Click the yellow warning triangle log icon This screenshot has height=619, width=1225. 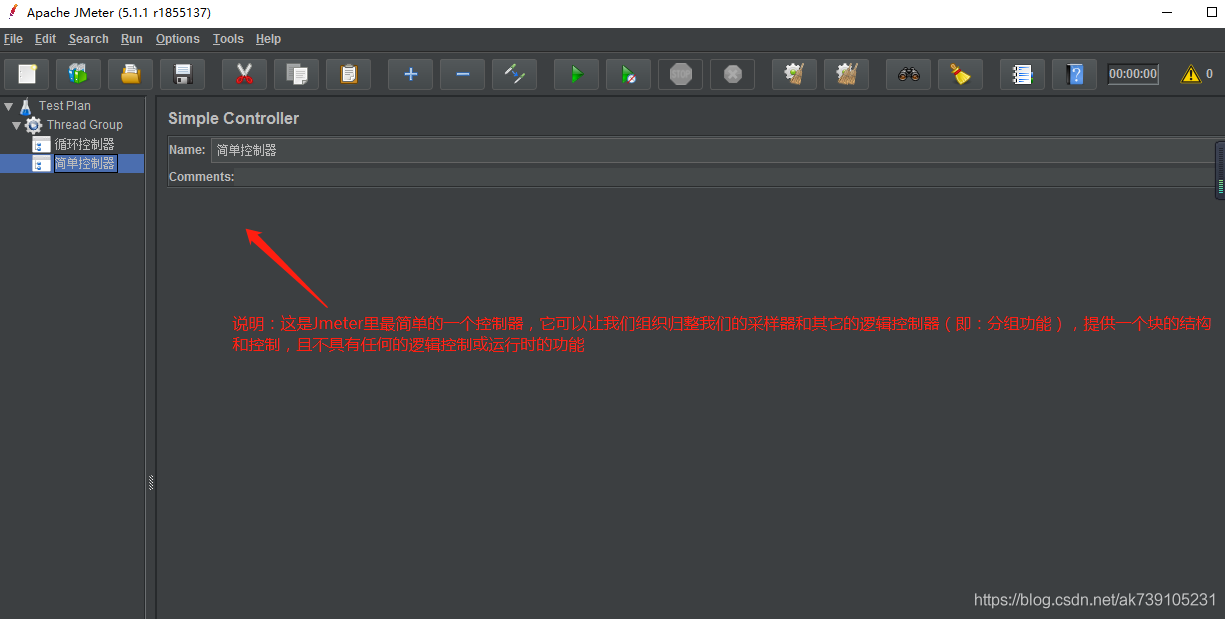click(x=1190, y=74)
